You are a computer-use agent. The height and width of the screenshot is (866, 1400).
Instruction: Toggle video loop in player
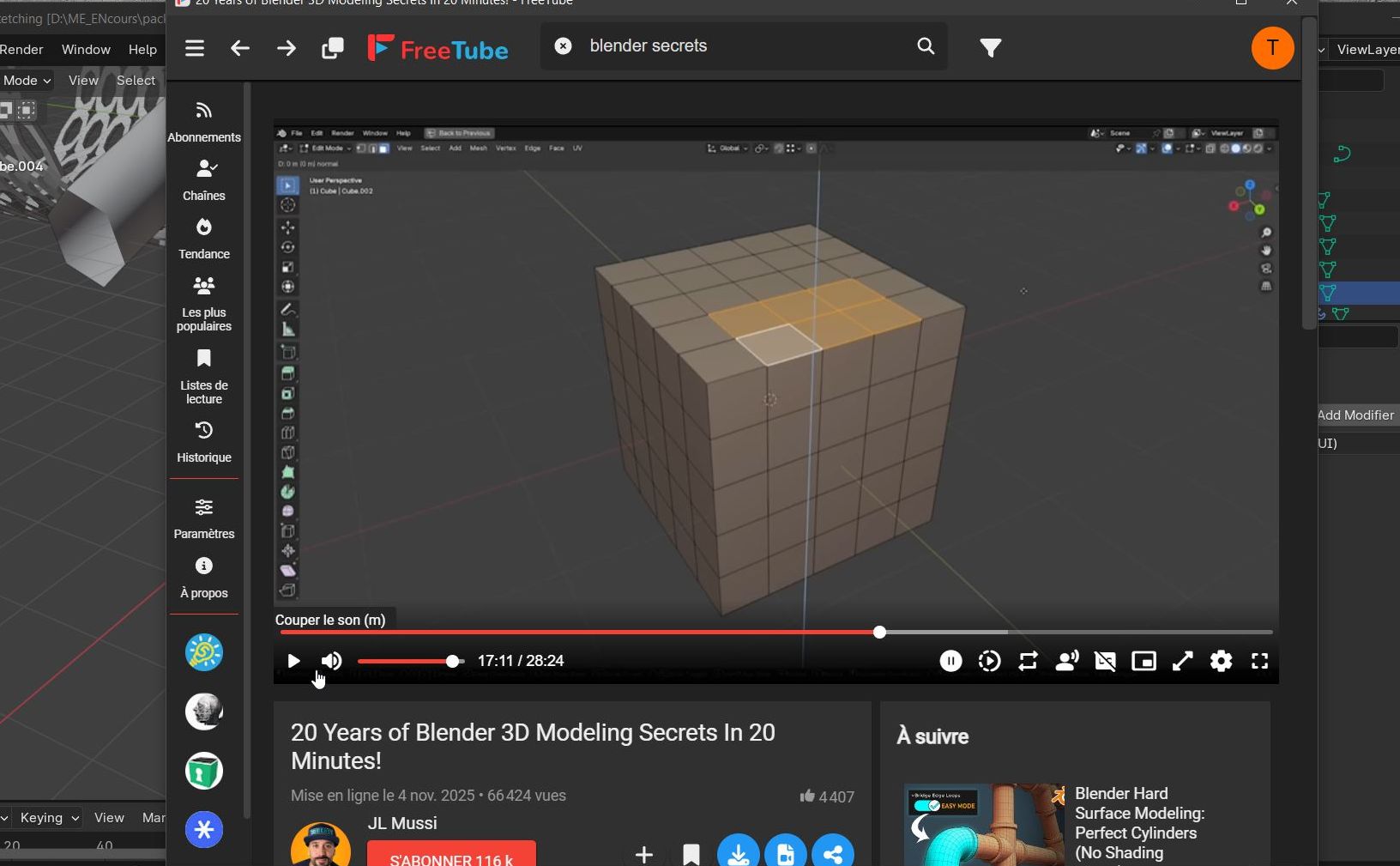1028,661
